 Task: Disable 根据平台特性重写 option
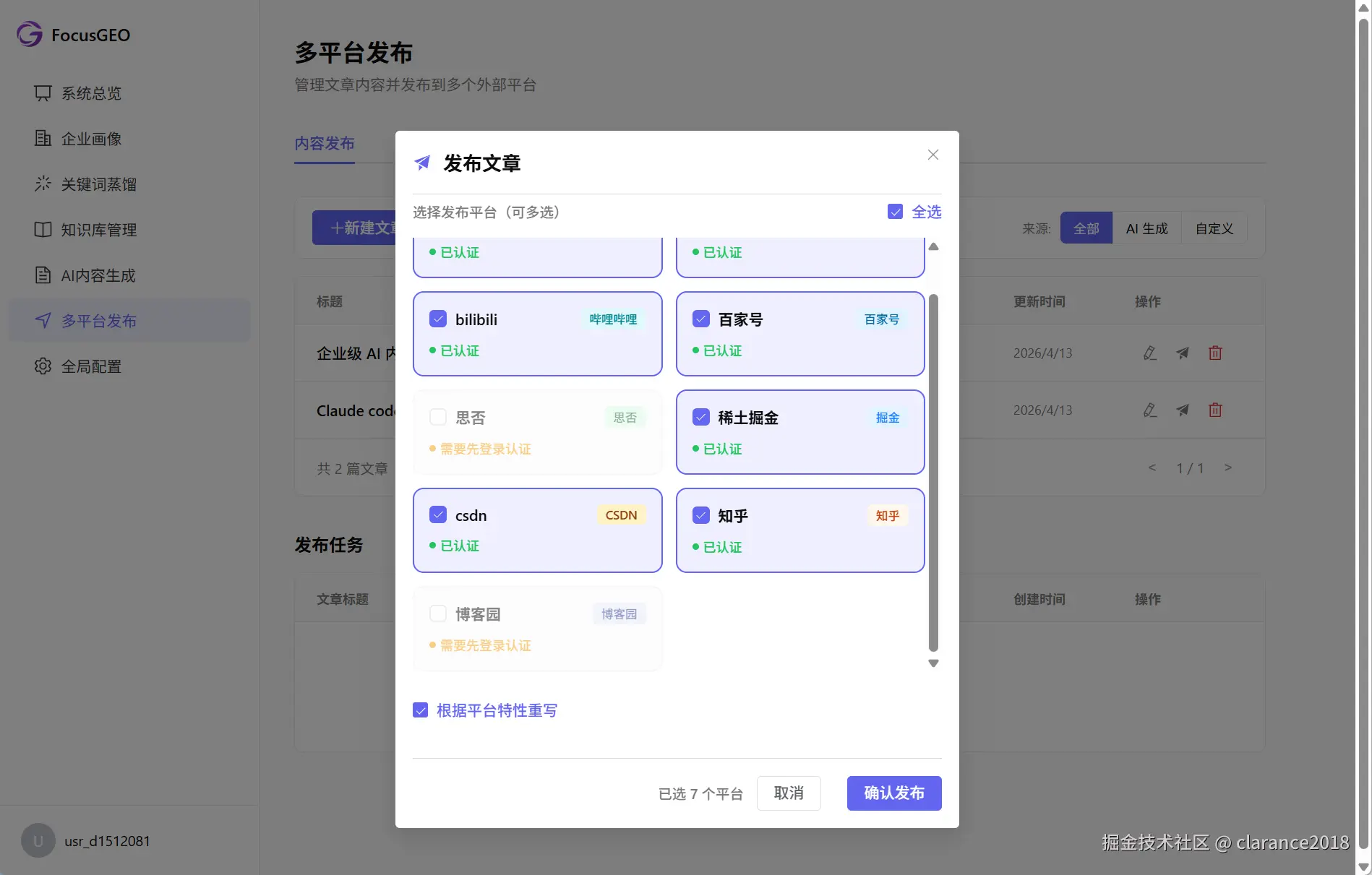point(421,710)
